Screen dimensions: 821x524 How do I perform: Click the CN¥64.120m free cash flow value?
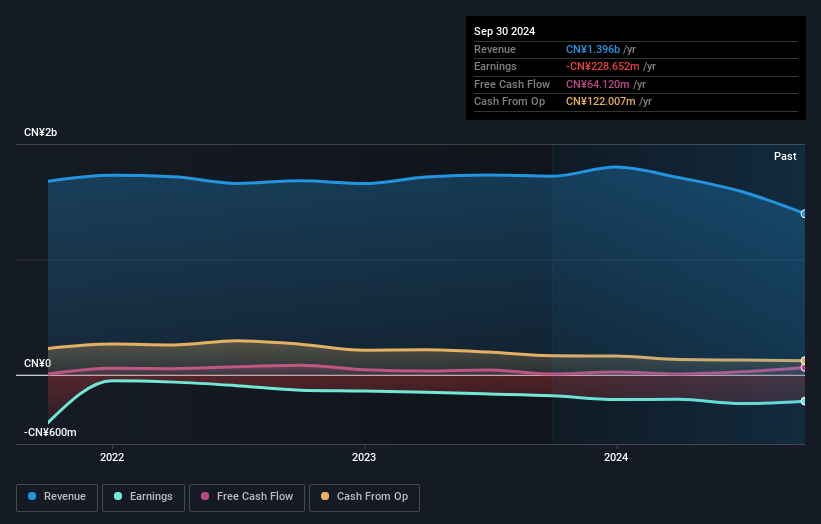point(597,84)
